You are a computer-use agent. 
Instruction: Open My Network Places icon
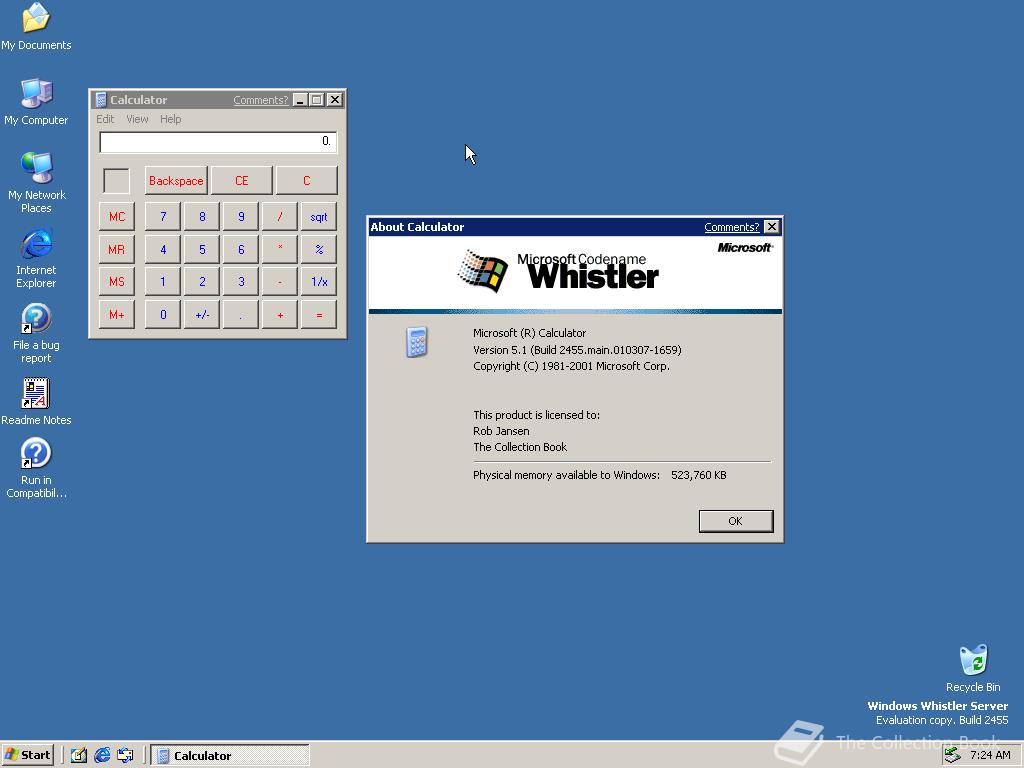pos(36,182)
